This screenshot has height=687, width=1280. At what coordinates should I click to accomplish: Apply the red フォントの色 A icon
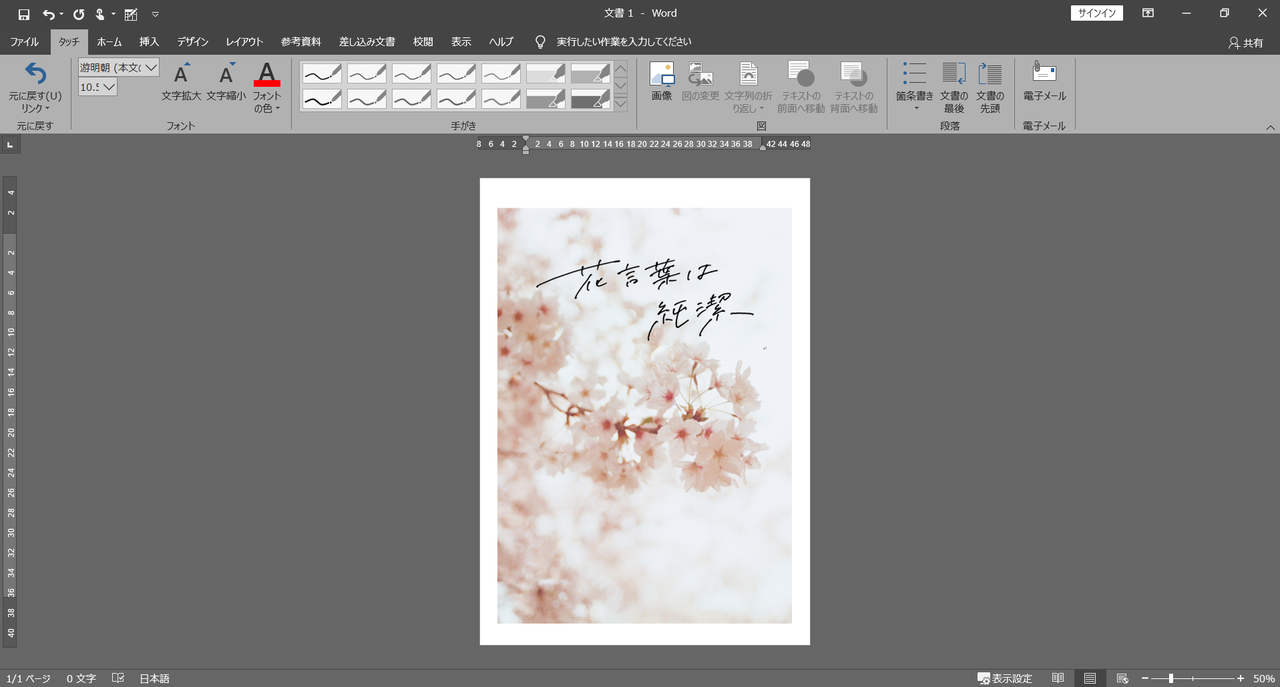click(x=266, y=74)
